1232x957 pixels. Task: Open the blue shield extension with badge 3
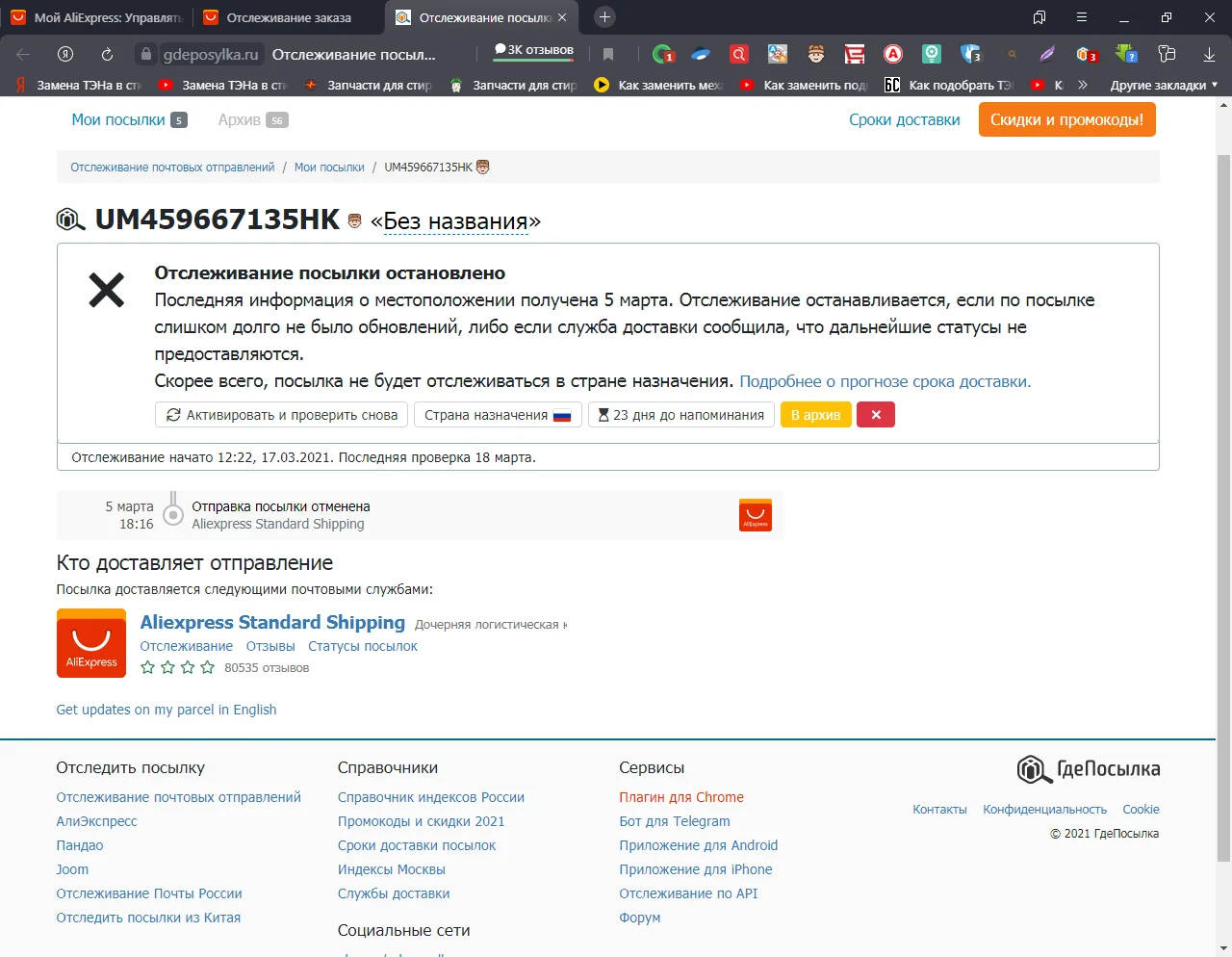pos(970,55)
